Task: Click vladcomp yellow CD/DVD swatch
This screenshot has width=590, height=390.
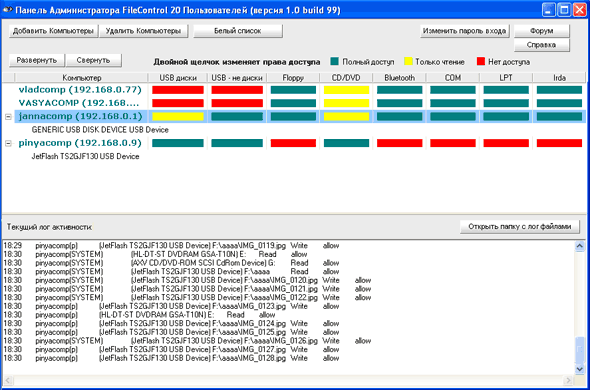Action: tap(347, 90)
